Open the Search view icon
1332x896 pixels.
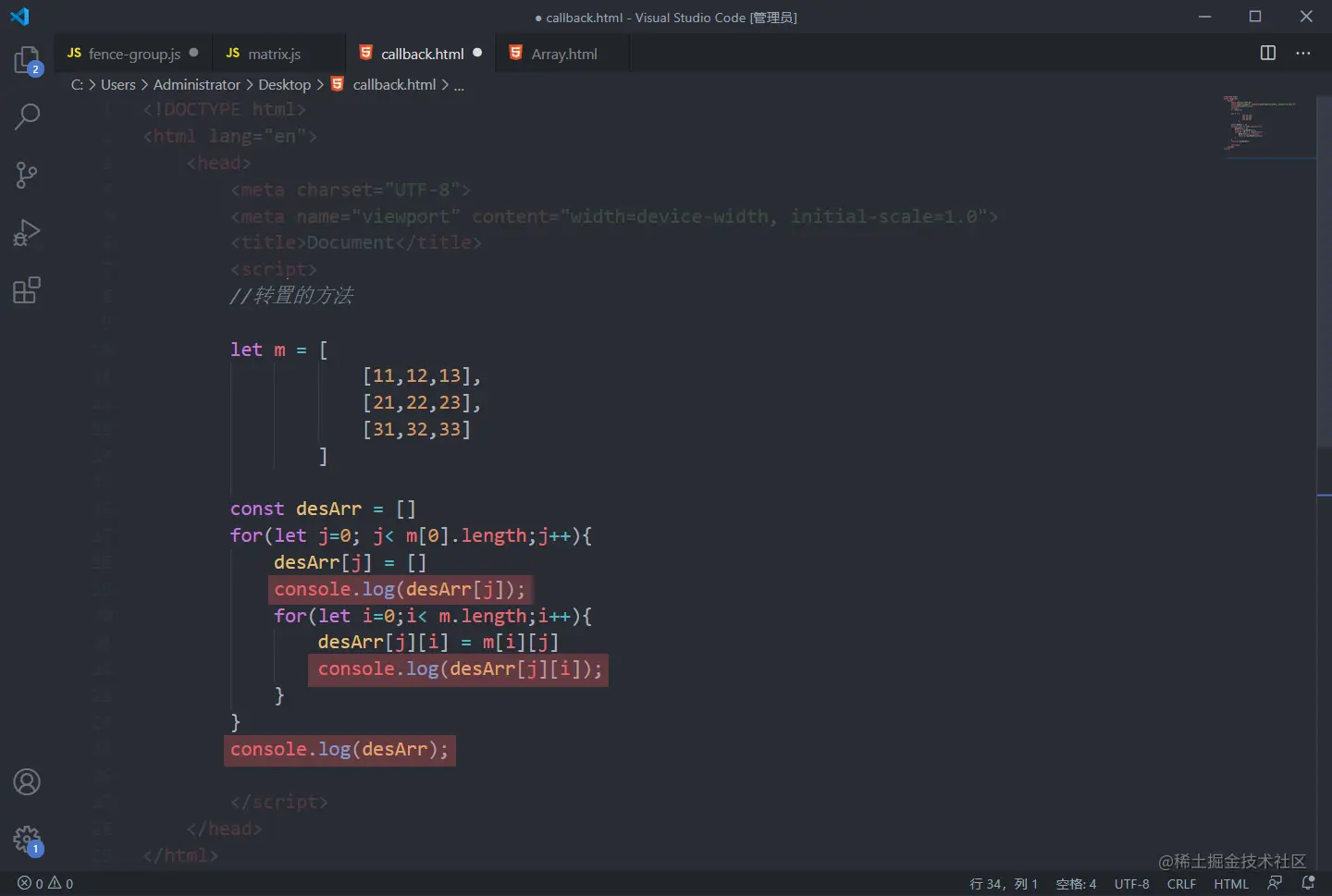pos(27,117)
